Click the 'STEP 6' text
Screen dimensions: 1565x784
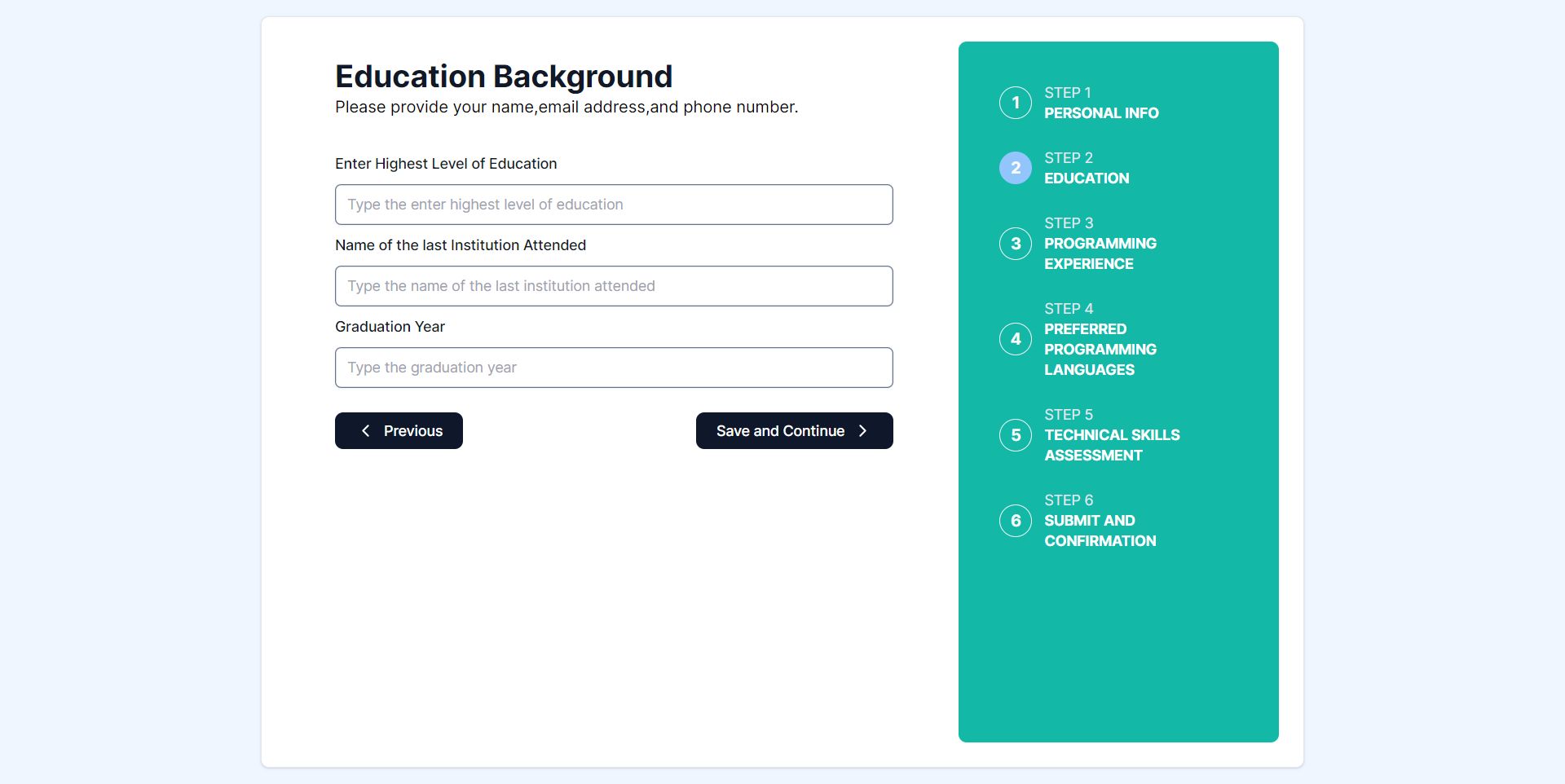click(1069, 500)
